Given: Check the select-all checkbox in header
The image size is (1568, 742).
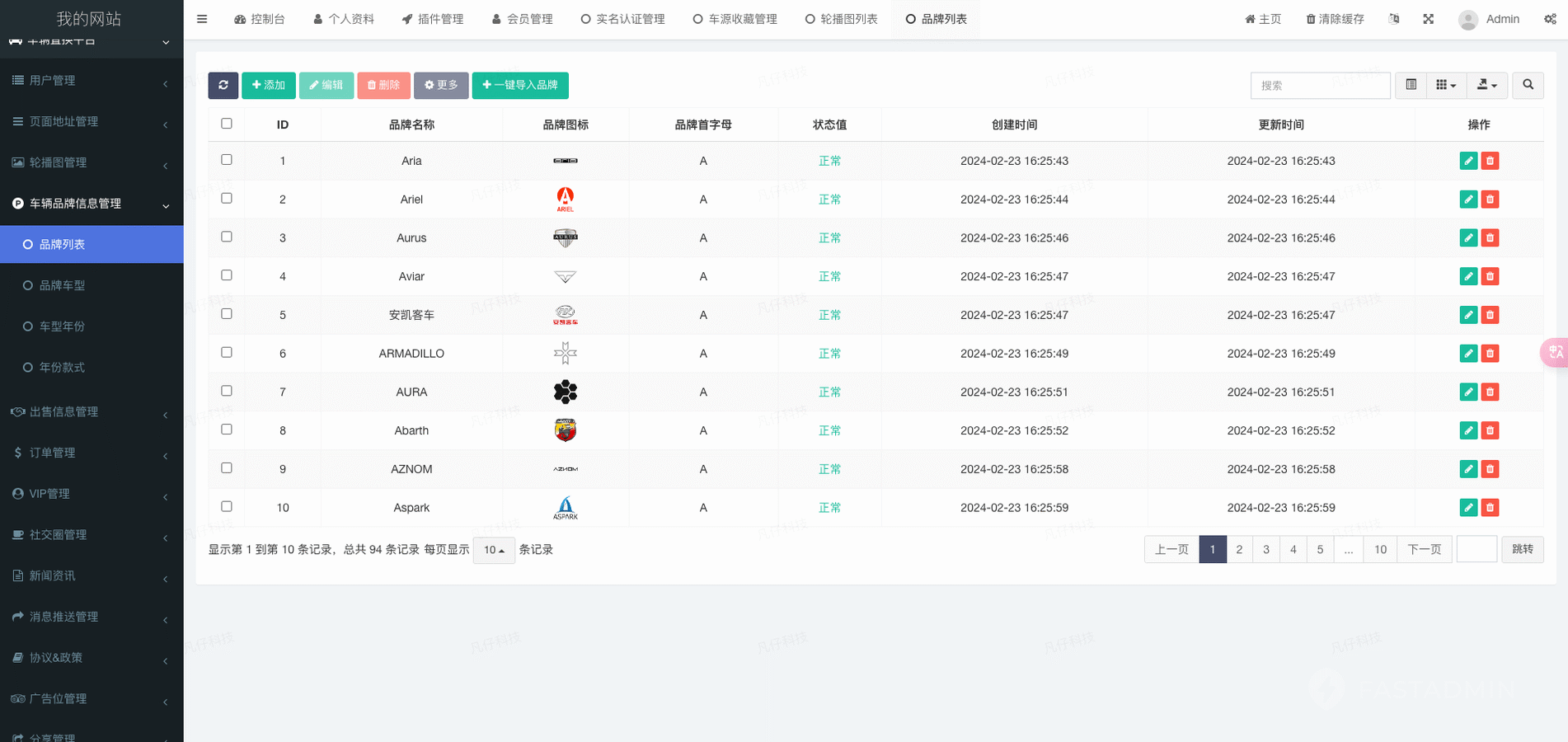Looking at the screenshot, I should (x=227, y=124).
